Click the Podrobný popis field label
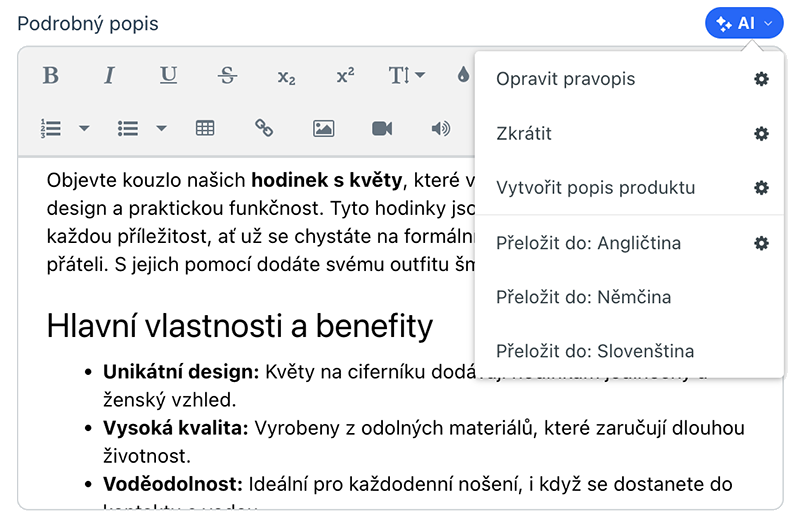The image size is (800, 516). pos(88,24)
